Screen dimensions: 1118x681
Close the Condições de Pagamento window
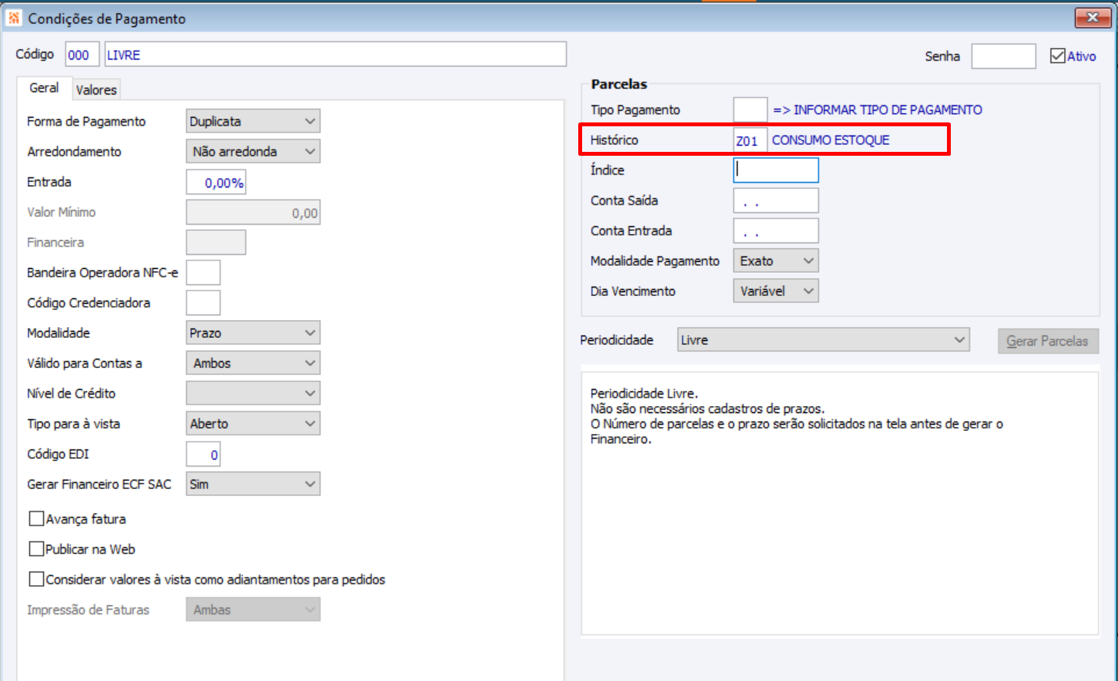click(x=1092, y=17)
